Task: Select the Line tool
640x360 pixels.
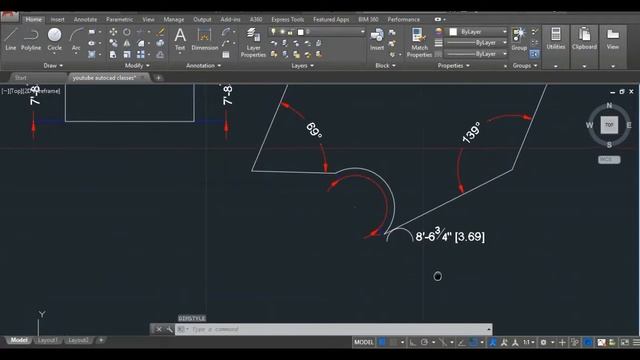Action: click(11, 39)
